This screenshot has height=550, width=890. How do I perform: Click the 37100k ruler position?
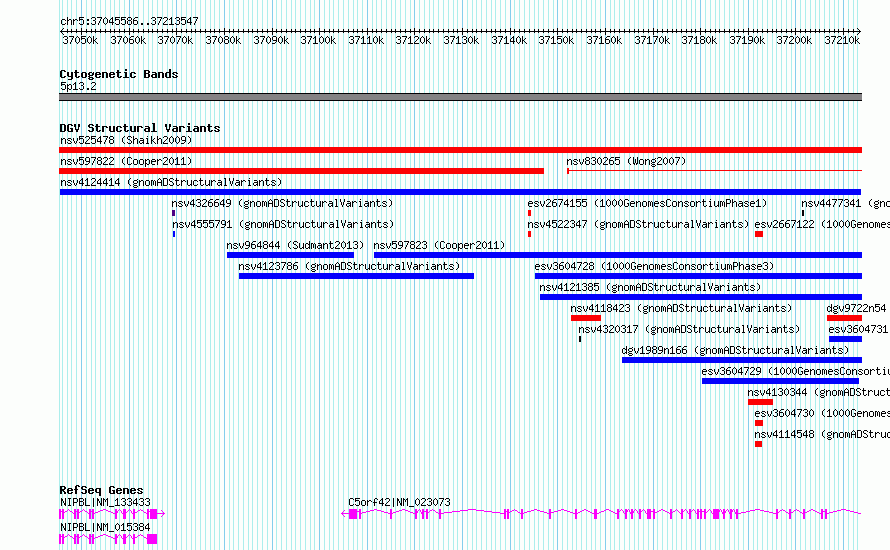click(x=318, y=40)
